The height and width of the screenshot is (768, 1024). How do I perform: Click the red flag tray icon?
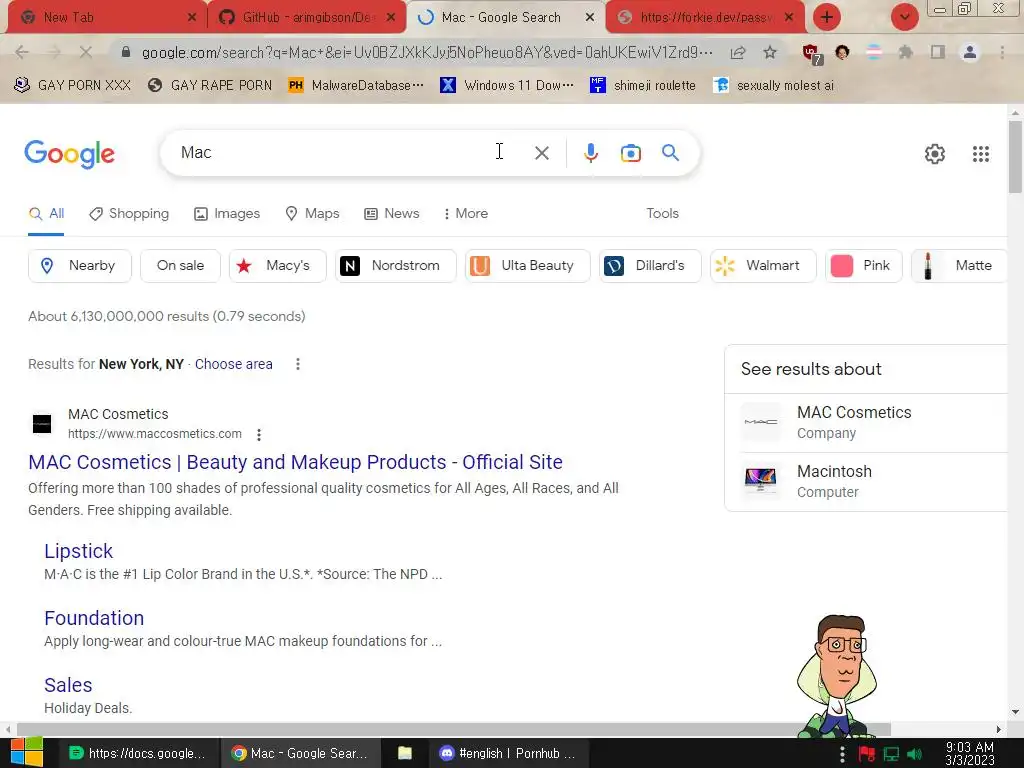click(867, 754)
